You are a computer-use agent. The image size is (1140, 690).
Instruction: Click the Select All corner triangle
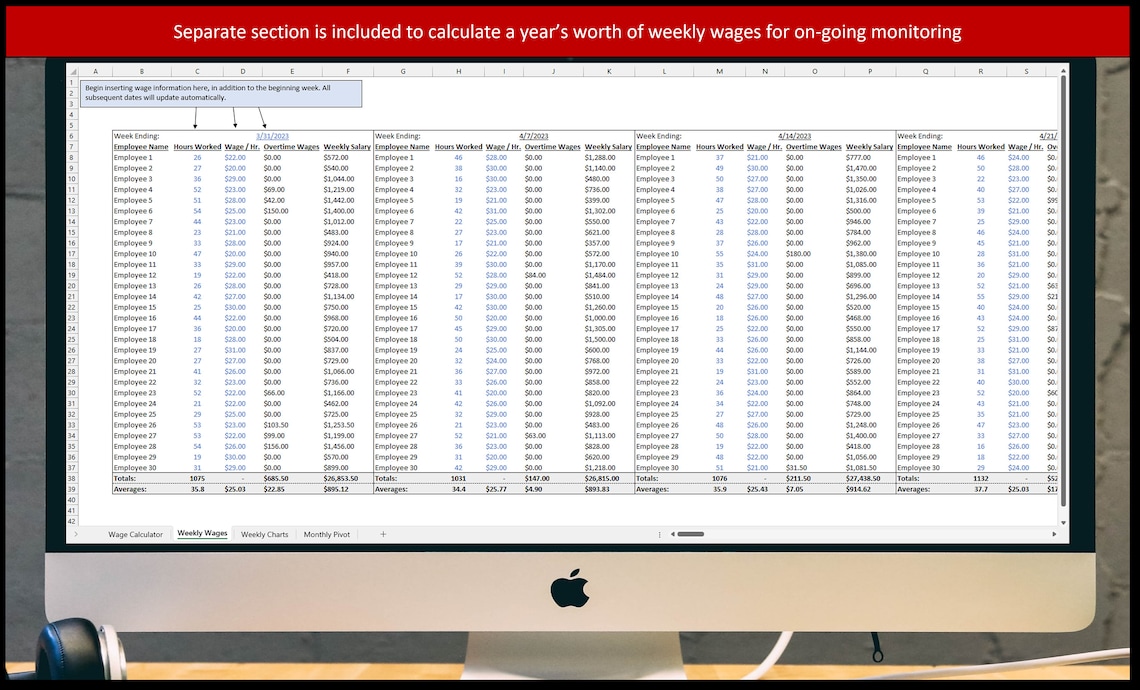72,71
